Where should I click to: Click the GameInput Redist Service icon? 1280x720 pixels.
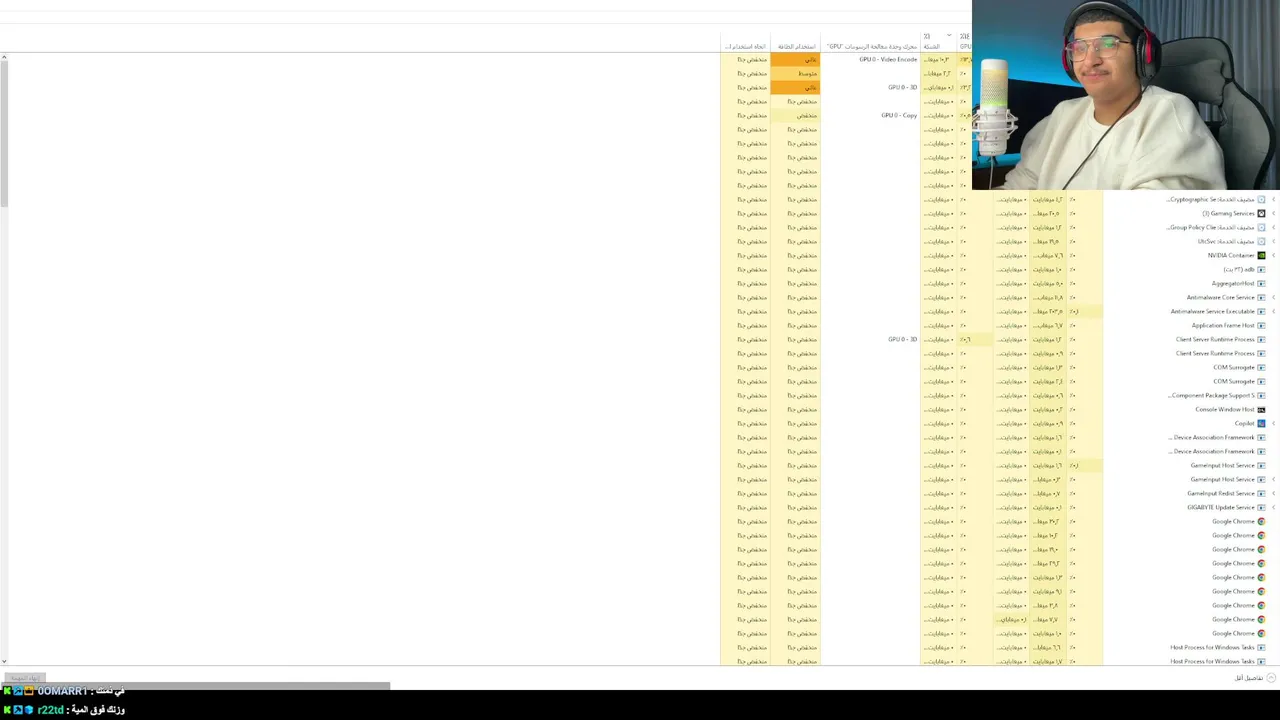pos(1261,493)
